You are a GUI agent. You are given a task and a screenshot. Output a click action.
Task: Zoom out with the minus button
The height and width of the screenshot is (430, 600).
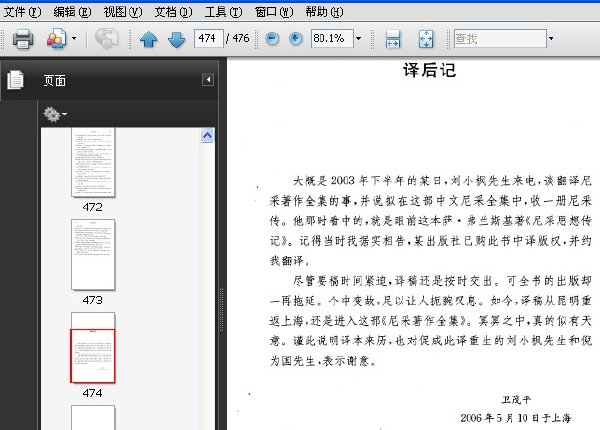click(272, 39)
